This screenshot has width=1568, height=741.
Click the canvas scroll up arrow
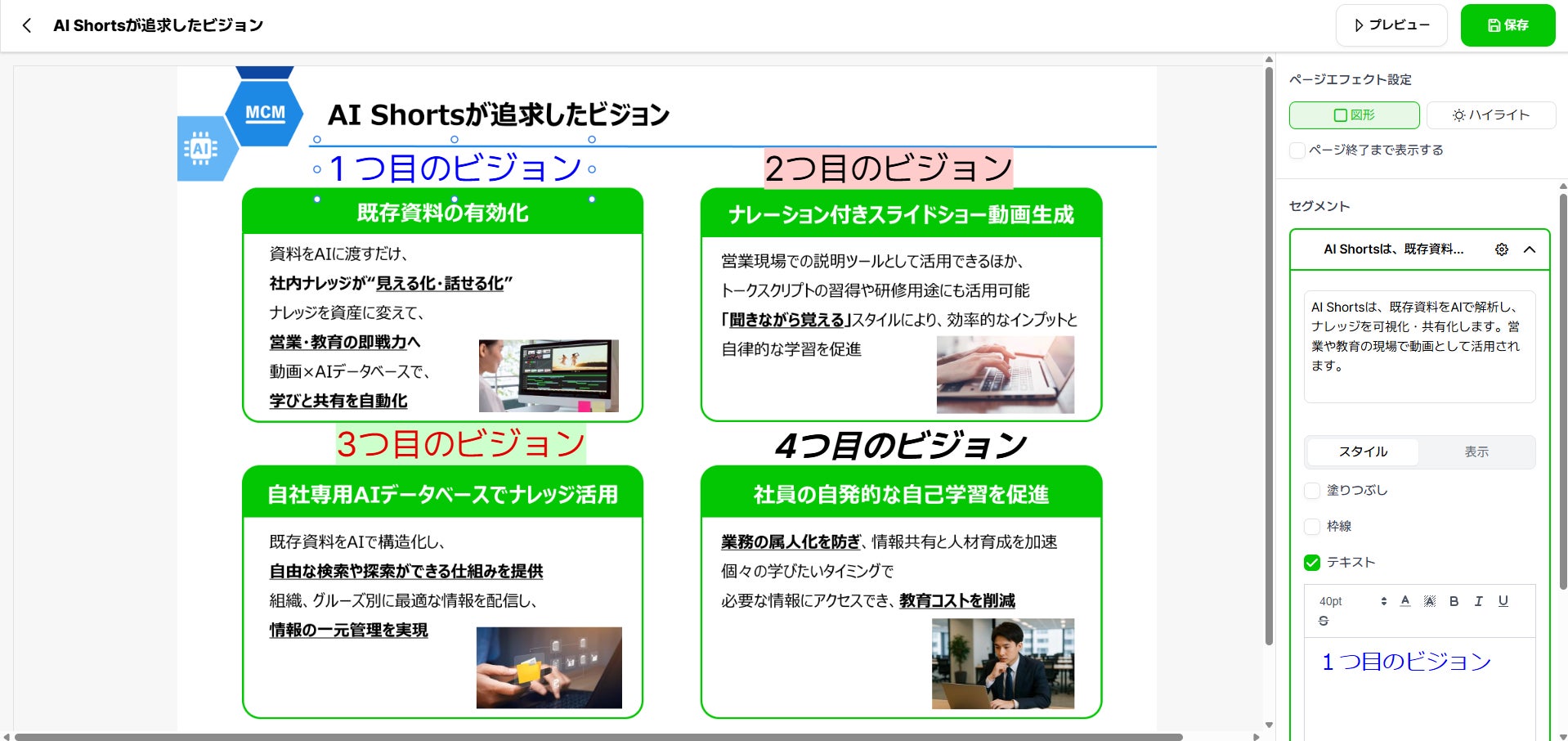point(1269,60)
